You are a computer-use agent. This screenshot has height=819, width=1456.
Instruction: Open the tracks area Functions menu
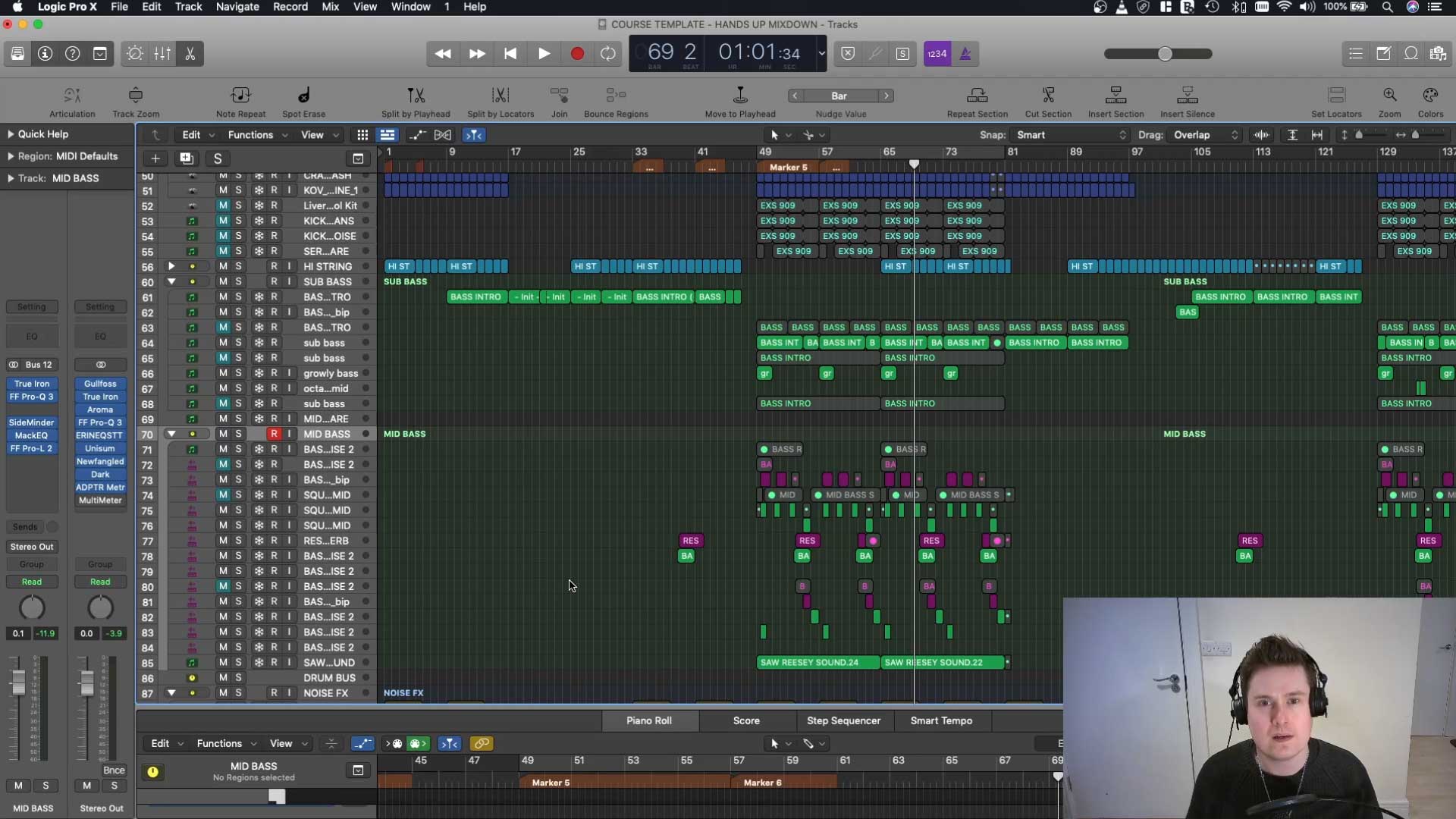tap(258, 135)
